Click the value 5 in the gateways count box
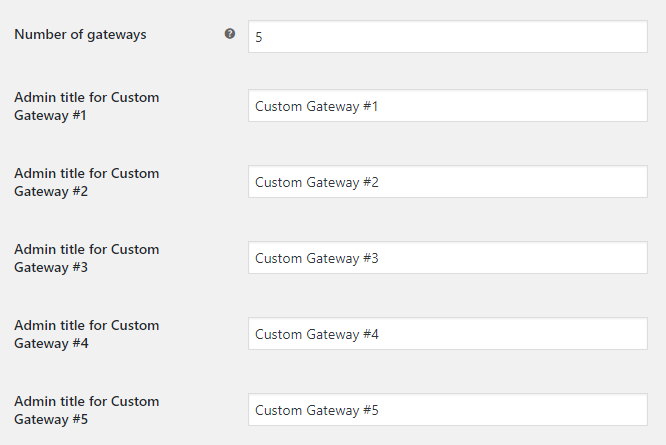The width and height of the screenshot is (666, 445). click(259, 37)
